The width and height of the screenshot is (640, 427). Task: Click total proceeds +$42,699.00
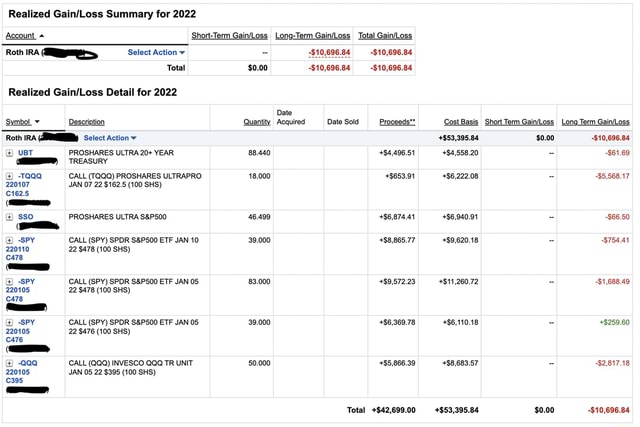pyautogui.click(x=393, y=410)
